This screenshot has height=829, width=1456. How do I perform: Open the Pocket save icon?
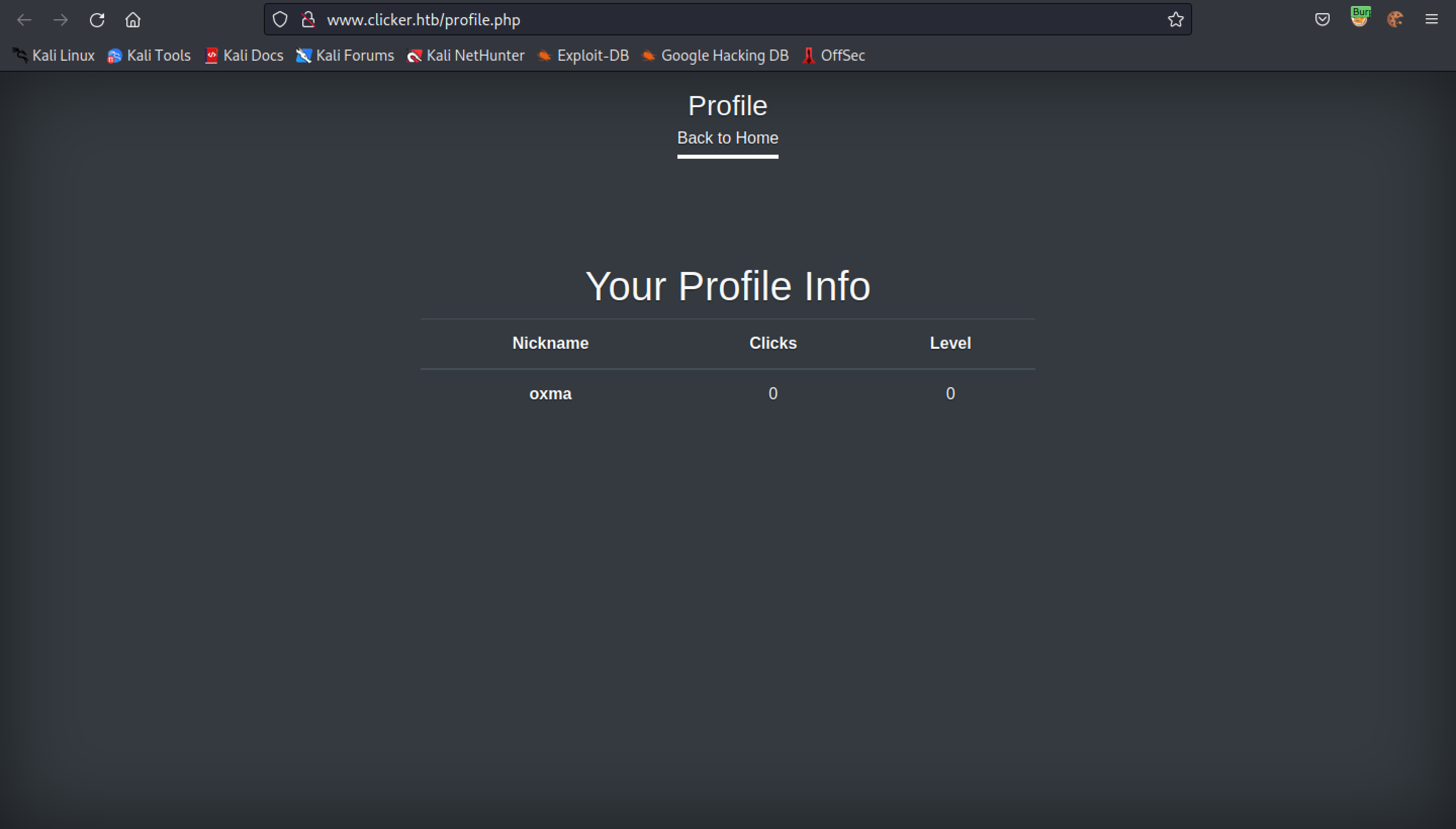pos(1322,19)
